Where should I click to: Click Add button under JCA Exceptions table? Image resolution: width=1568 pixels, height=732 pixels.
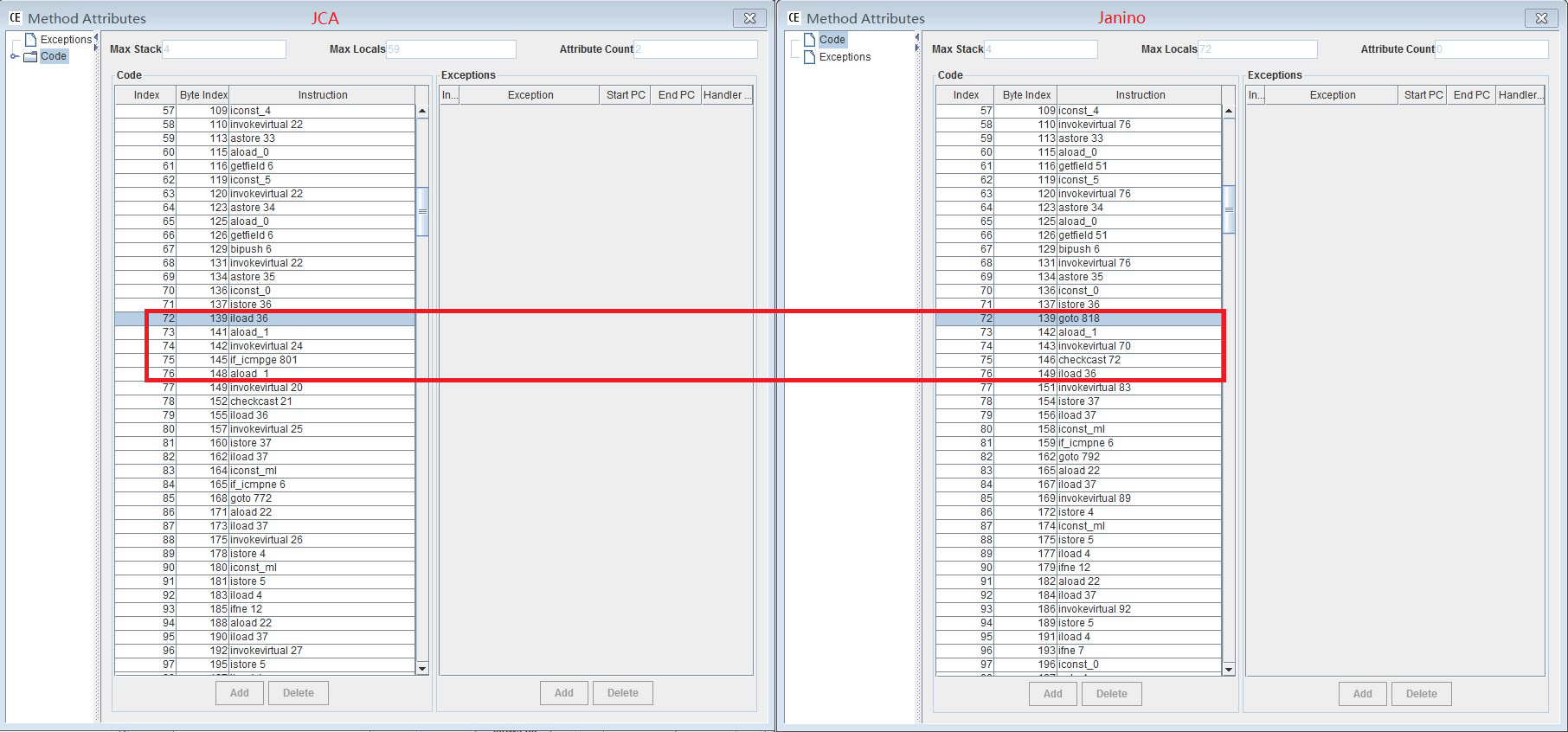(x=564, y=693)
